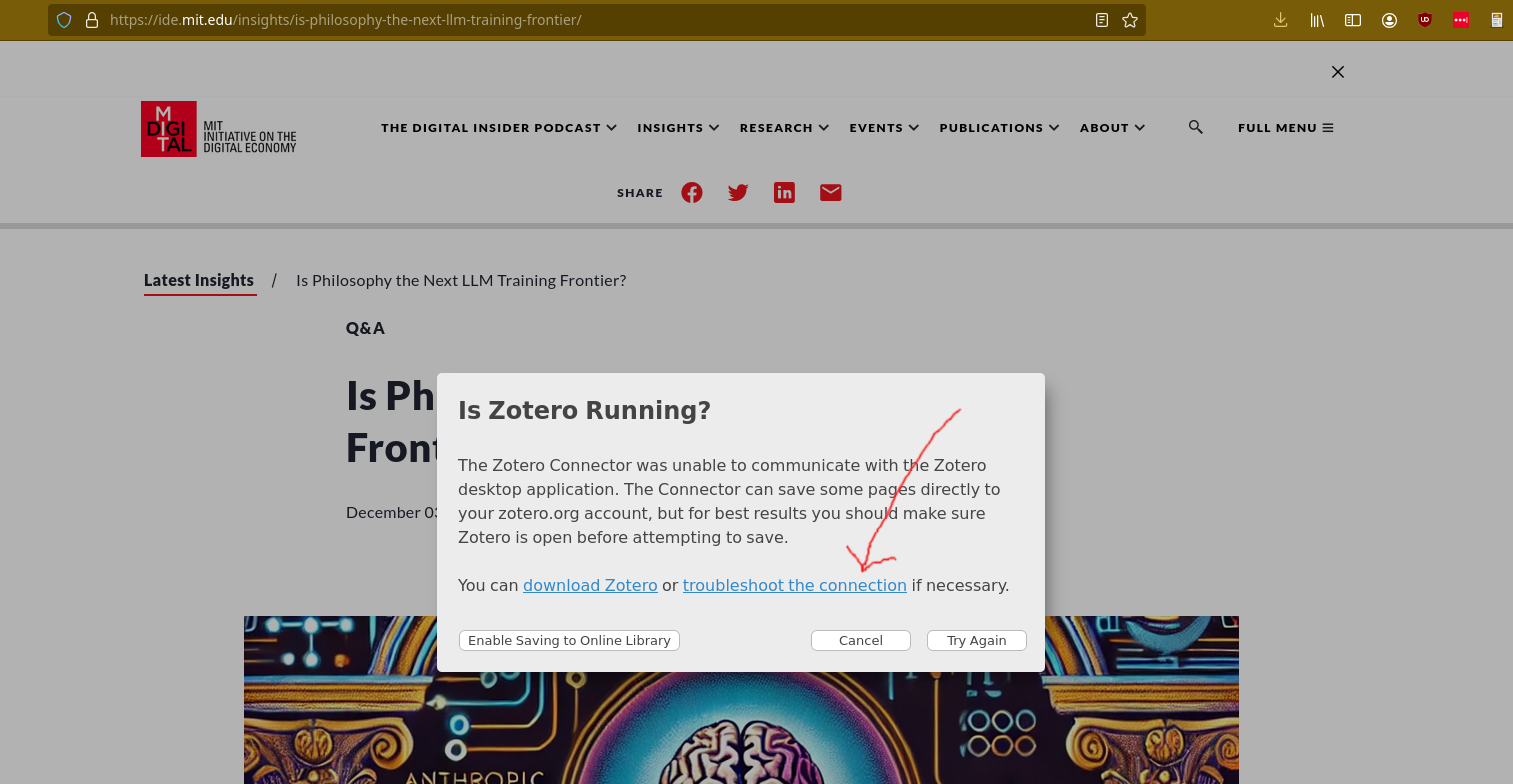Open the uBlock Origin extension
Image resolution: width=1513 pixels, height=784 pixels.
pyautogui.click(x=1425, y=20)
